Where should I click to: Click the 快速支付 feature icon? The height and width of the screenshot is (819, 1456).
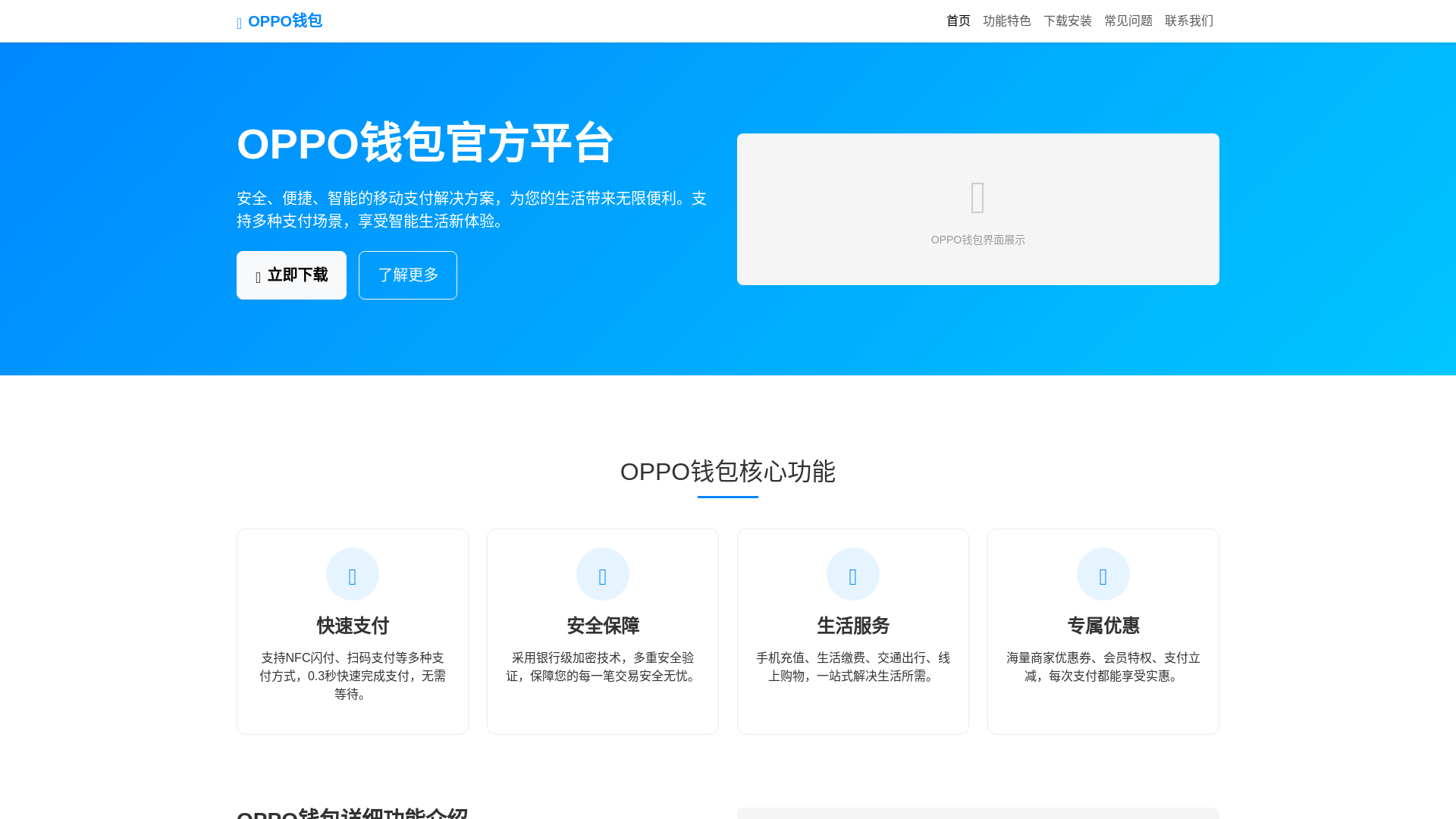click(x=353, y=574)
